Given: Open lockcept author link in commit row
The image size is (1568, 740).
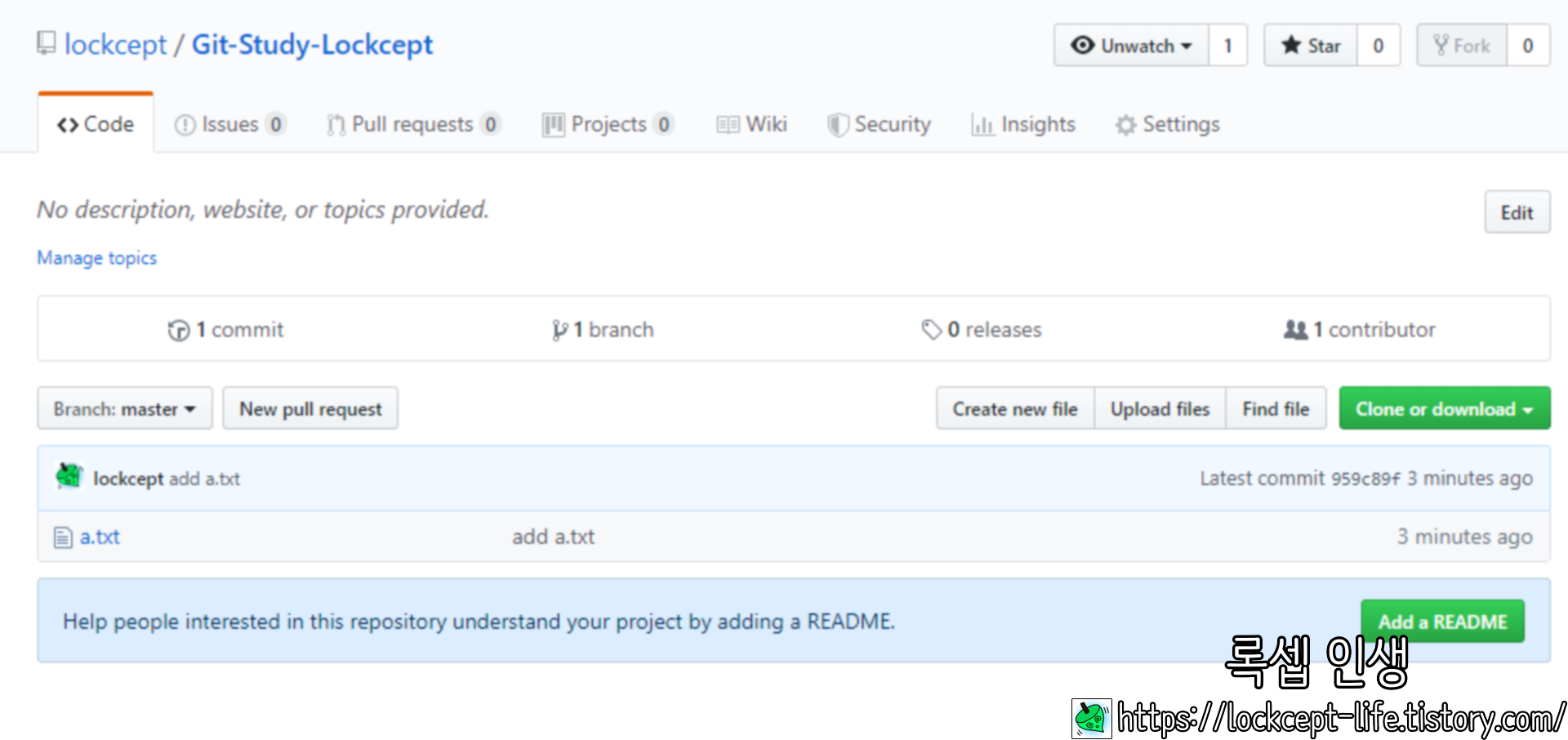Looking at the screenshot, I should [128, 479].
